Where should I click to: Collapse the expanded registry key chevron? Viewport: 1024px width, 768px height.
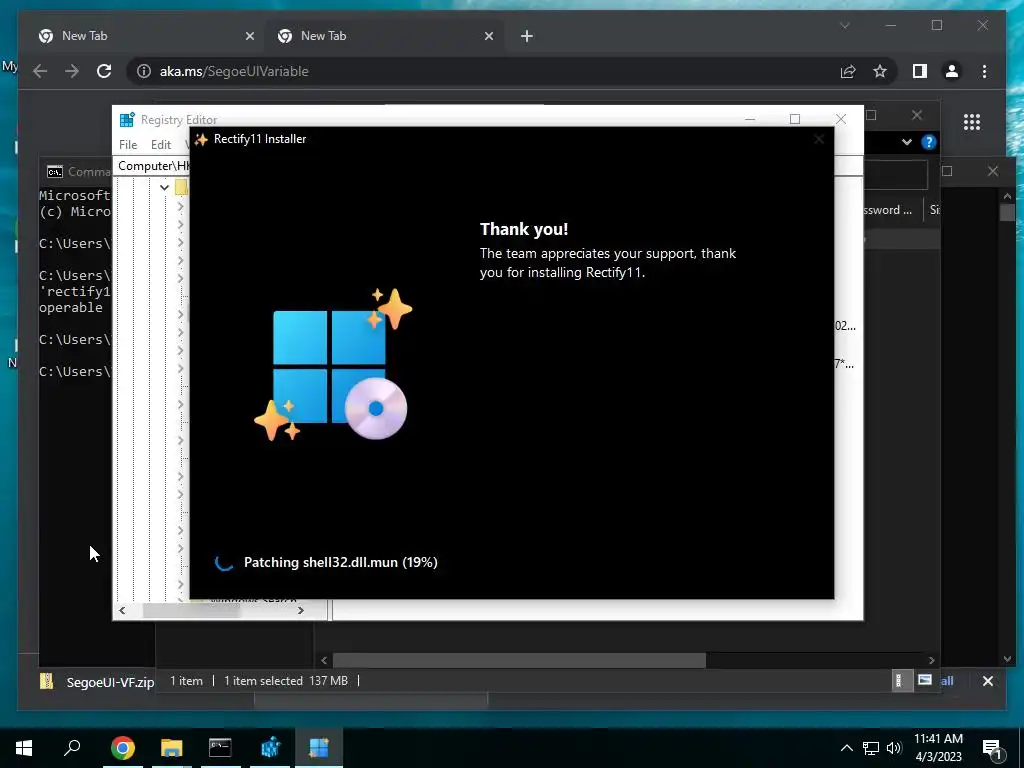click(x=164, y=187)
